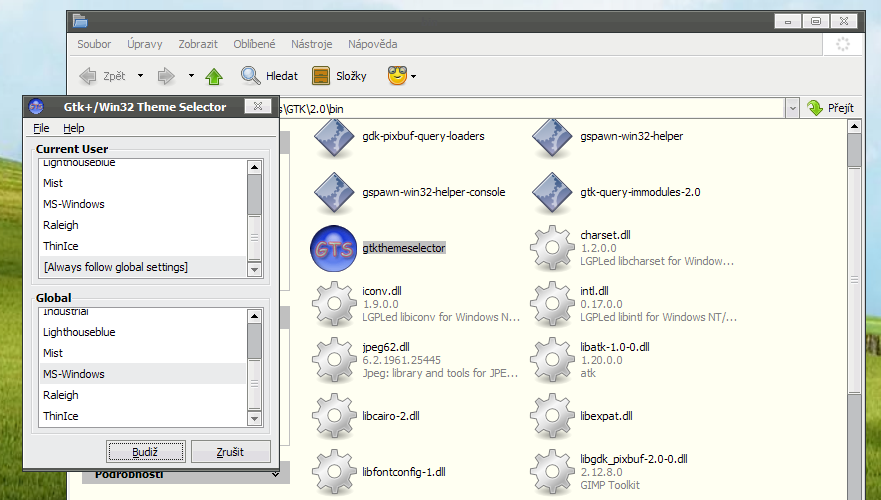Open the Zpět history dropdown arrow
The height and width of the screenshot is (500, 881).
140,76
